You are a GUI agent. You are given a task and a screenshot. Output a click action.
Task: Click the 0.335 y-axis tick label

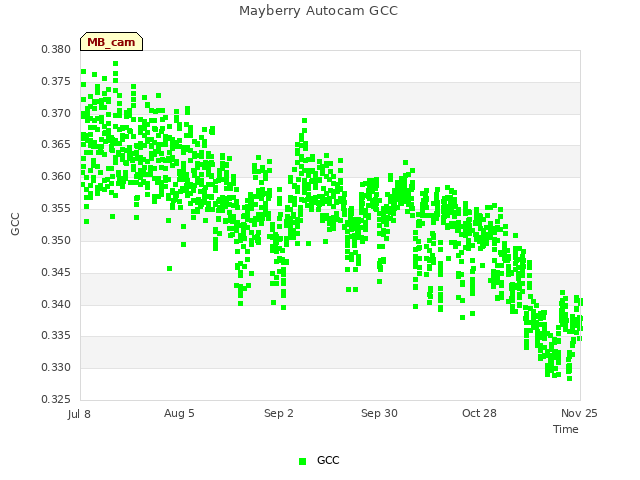click(x=56, y=336)
